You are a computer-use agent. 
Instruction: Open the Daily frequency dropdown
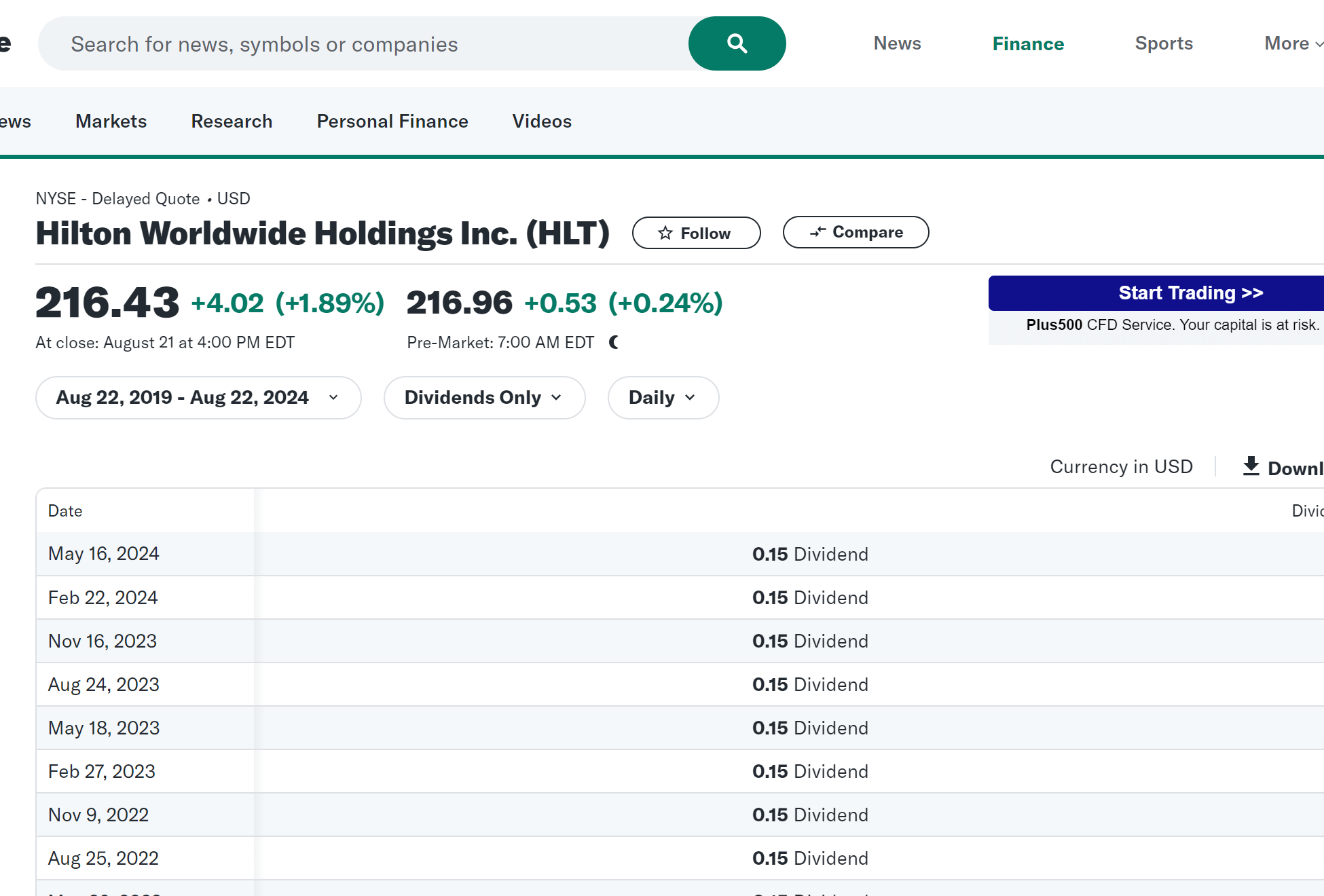(663, 398)
